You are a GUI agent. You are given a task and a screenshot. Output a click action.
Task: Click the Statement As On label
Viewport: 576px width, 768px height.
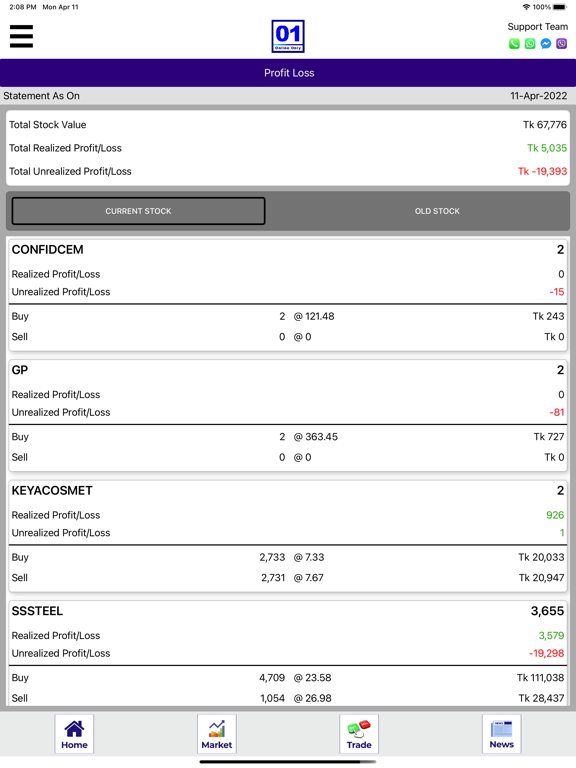41,96
